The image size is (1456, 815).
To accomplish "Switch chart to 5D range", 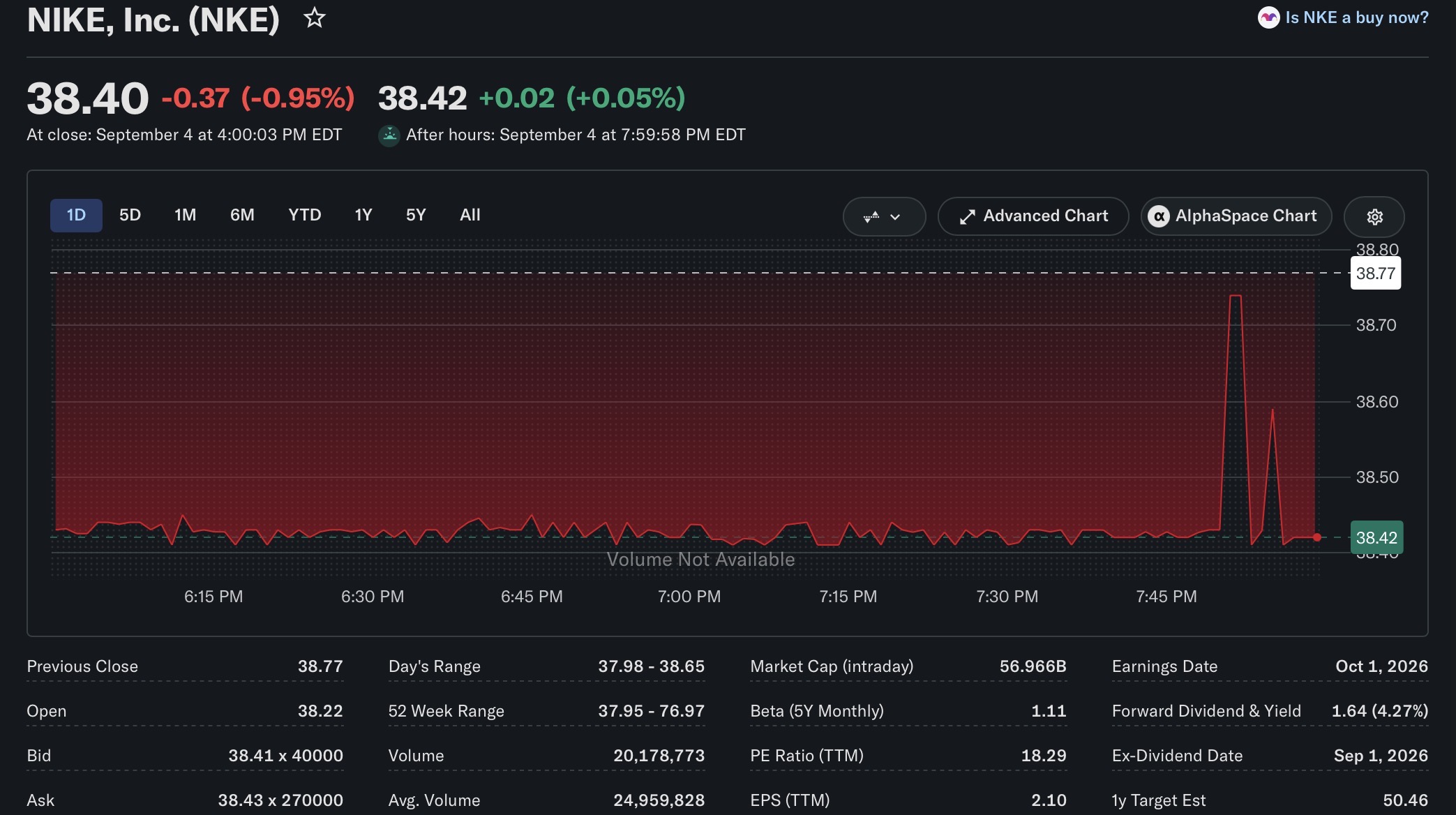I will coord(130,215).
